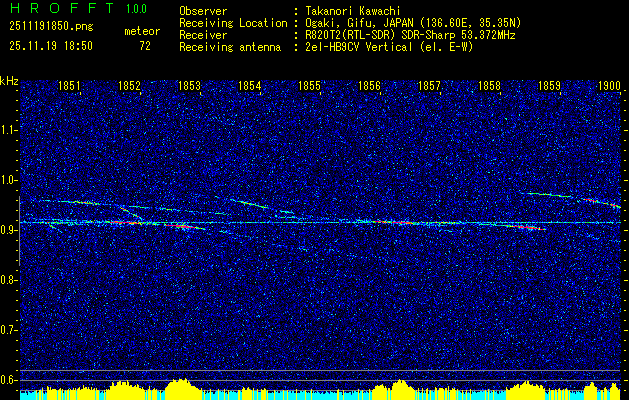Click the 1854 time marker

250,85
